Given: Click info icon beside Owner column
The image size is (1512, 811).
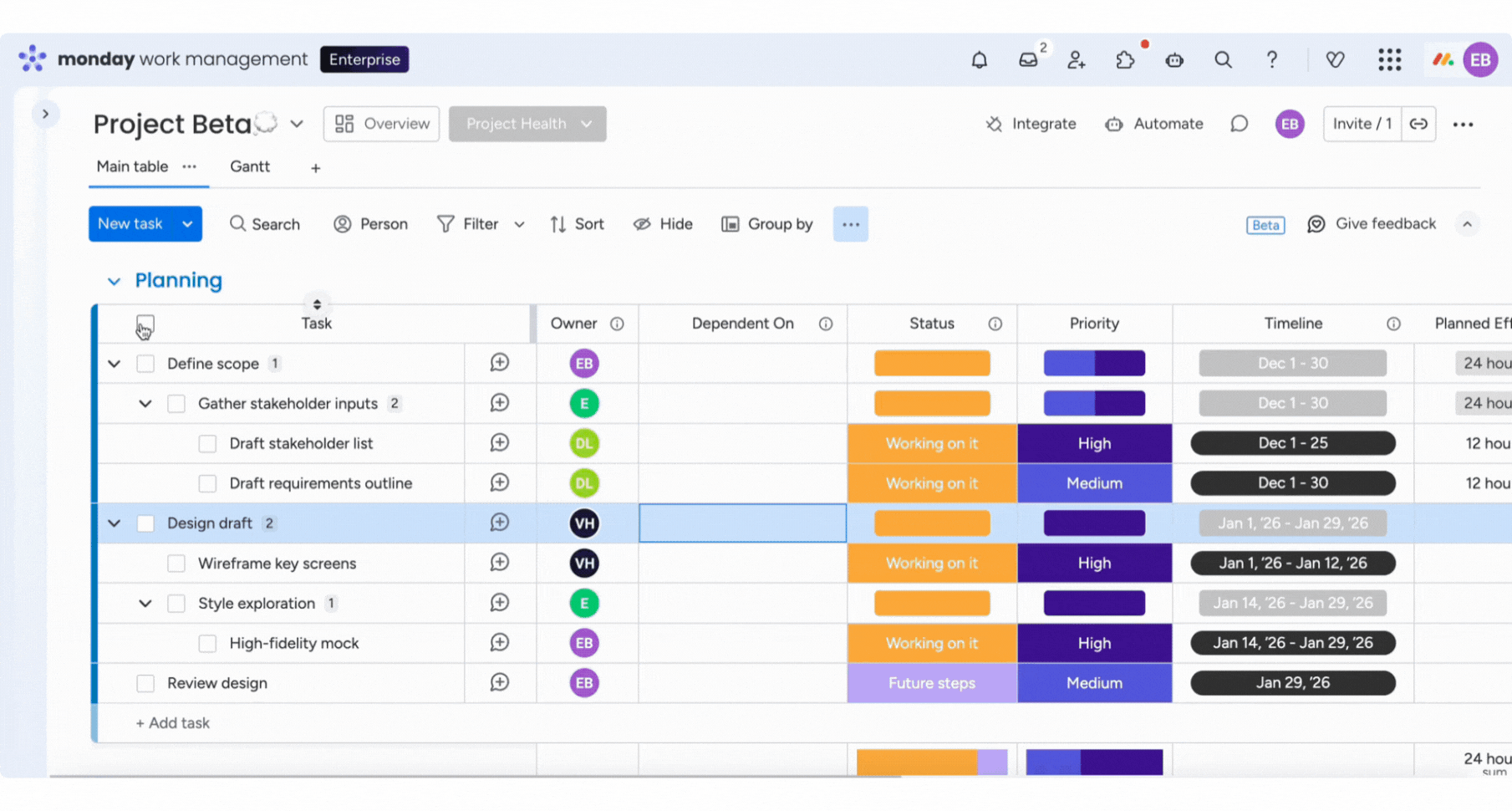Looking at the screenshot, I should 617,324.
